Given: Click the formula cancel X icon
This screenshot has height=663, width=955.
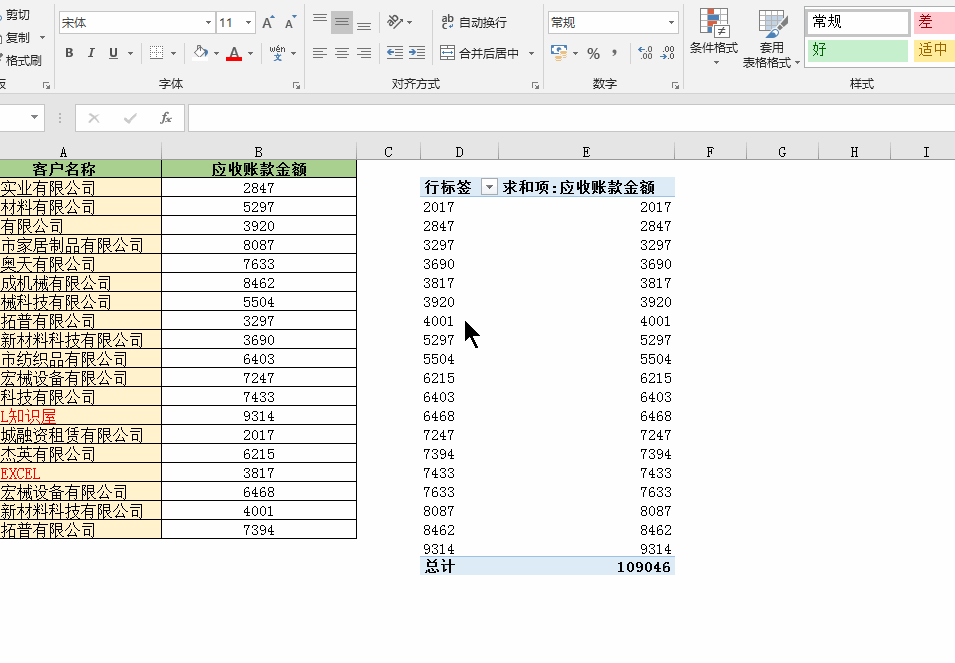Looking at the screenshot, I should (x=94, y=118).
